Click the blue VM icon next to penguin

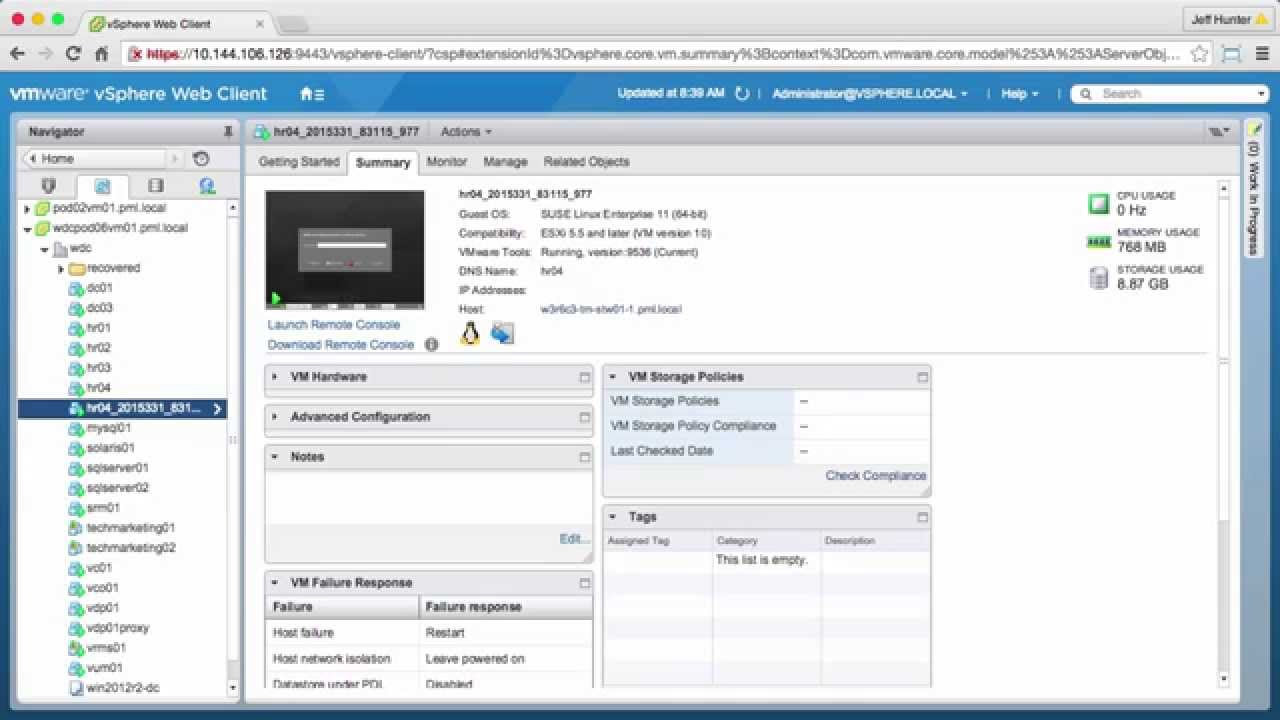(x=502, y=333)
